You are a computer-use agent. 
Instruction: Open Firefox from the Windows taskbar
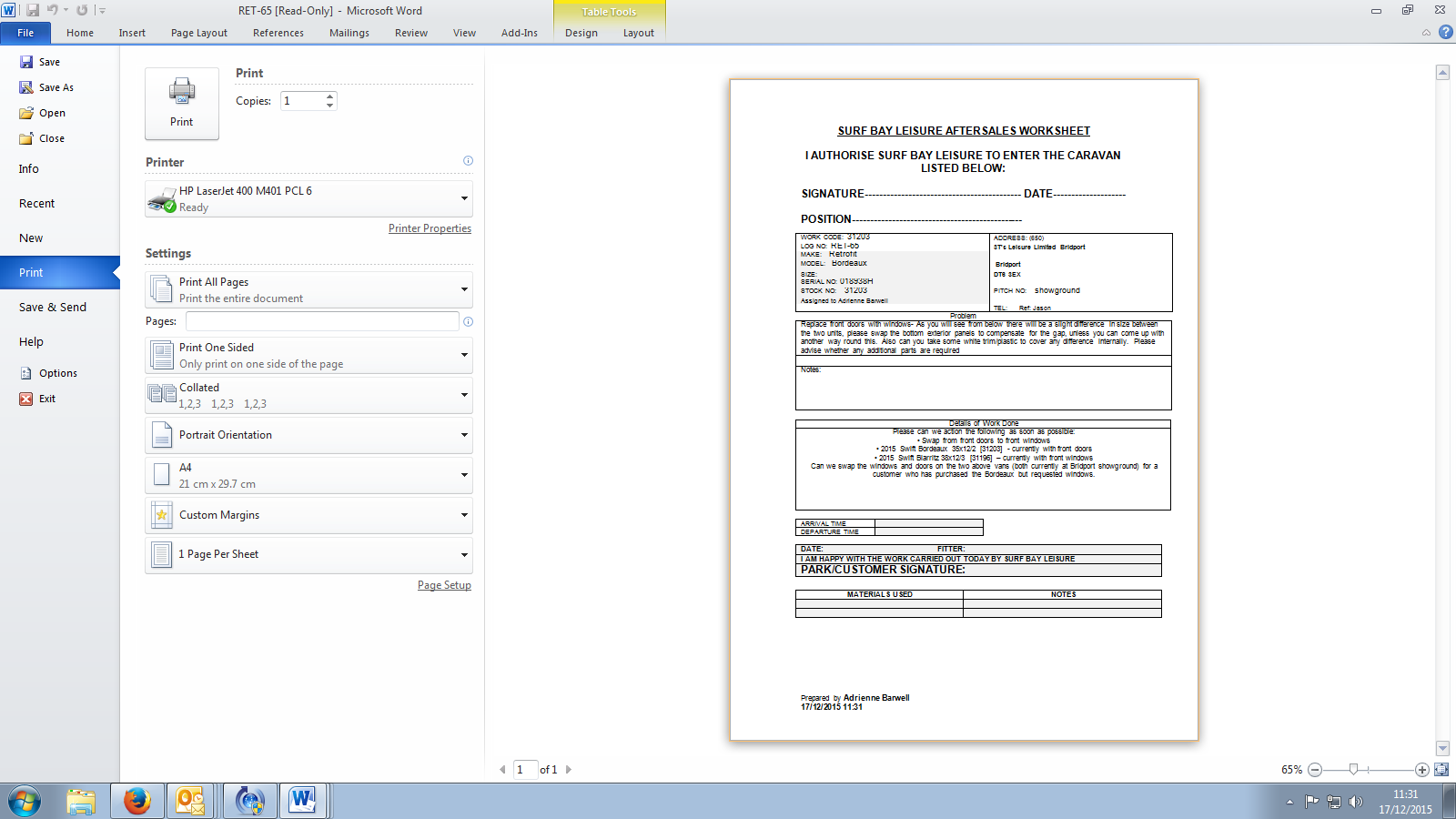(137, 801)
